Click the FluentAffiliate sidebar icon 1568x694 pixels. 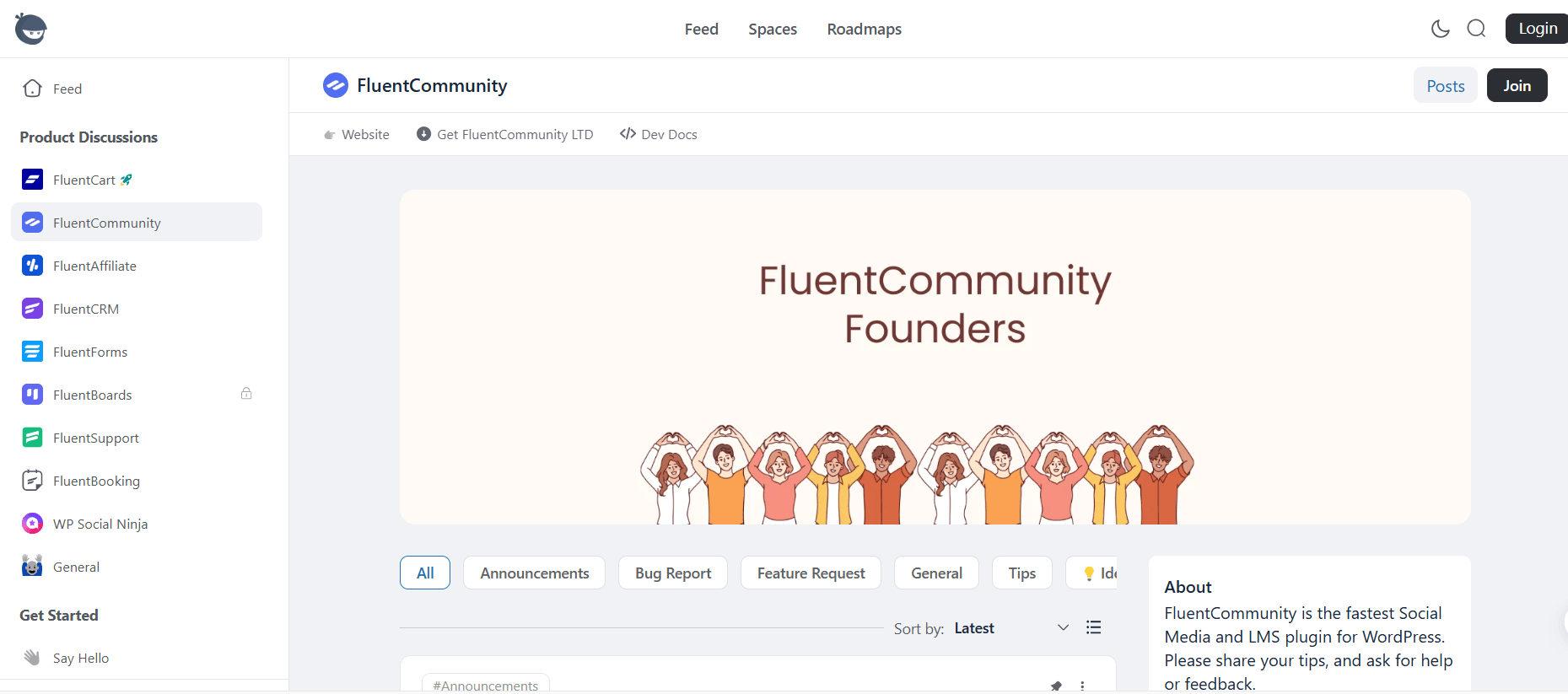[x=32, y=265]
